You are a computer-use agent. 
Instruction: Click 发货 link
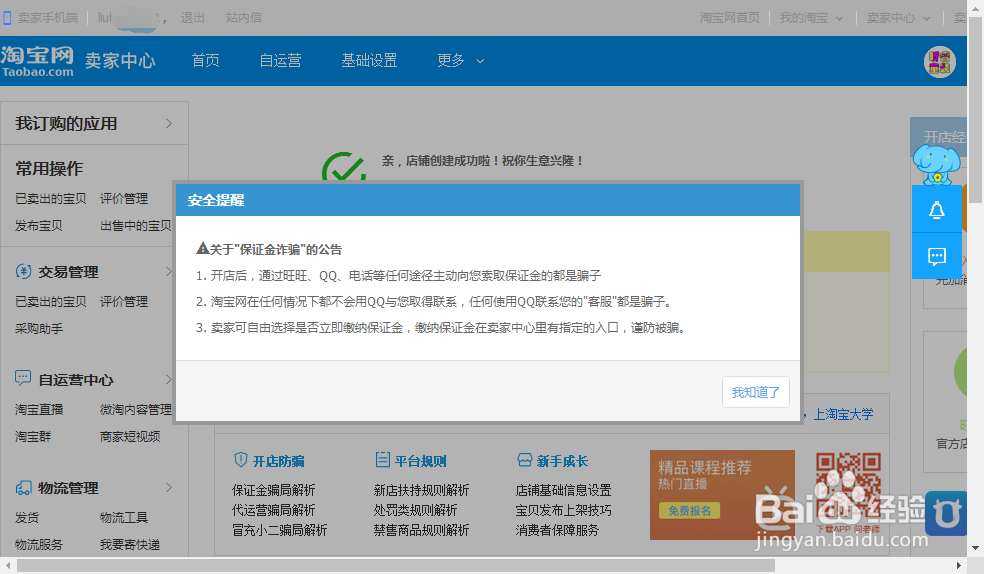pos(27,517)
